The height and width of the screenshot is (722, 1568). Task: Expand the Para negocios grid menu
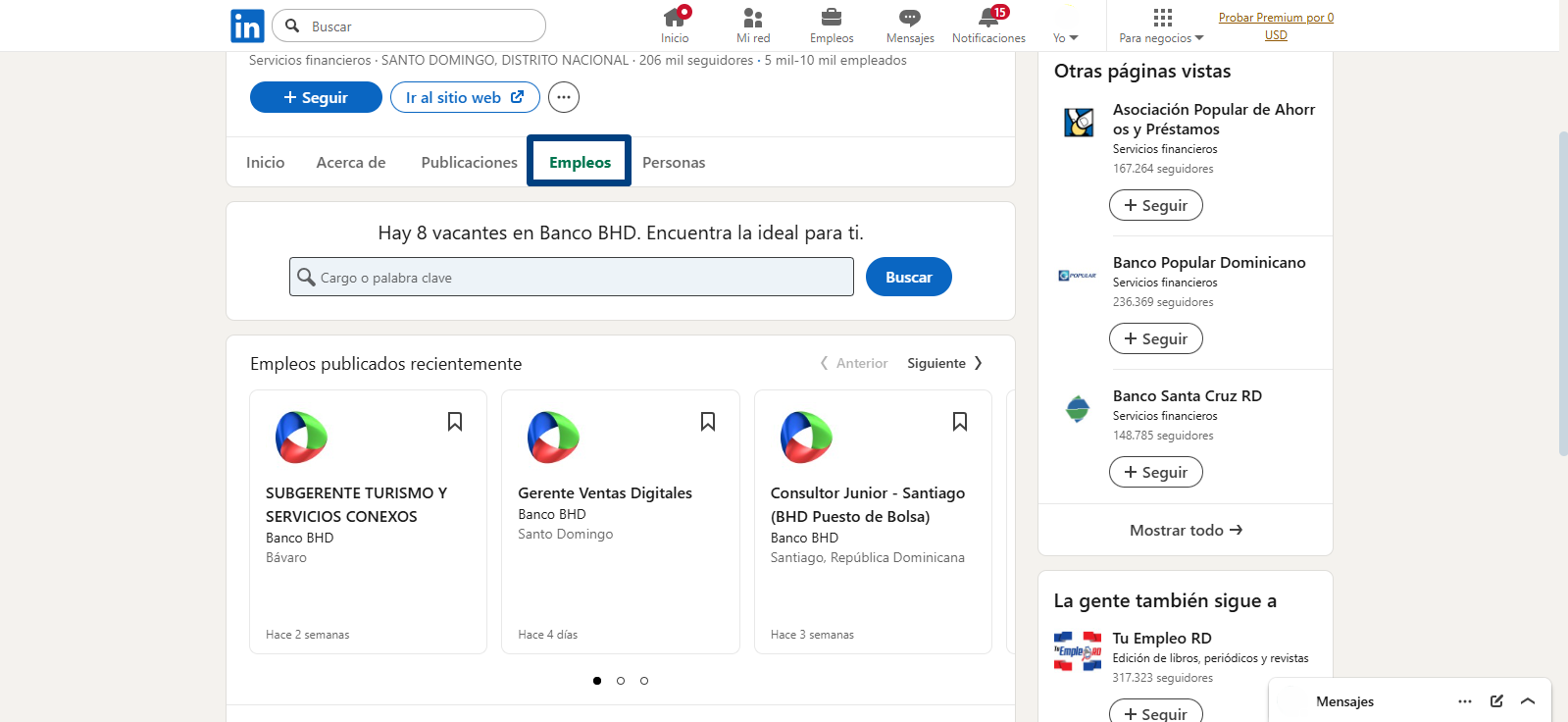(1162, 26)
